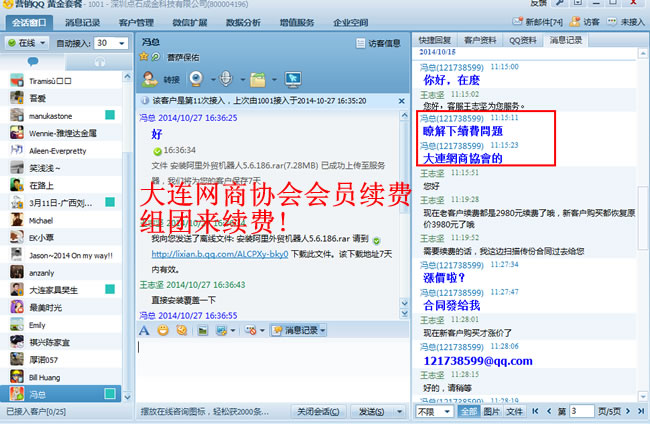650x424 pixels.
Task: Switch to chat bubble contacts view
Action: [33, 62]
